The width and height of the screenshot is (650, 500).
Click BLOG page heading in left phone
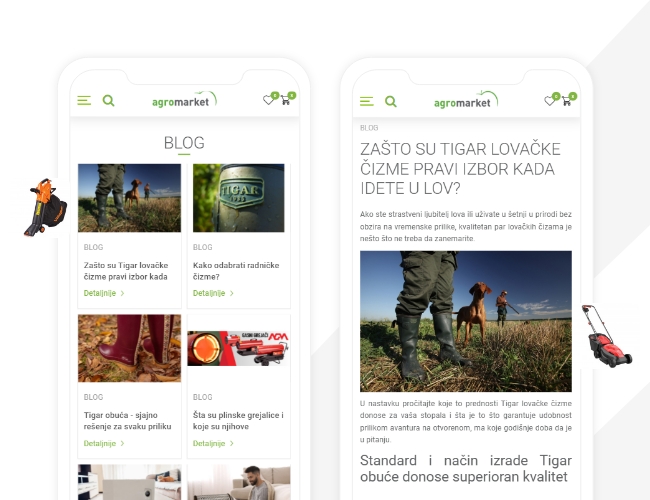pos(184,143)
